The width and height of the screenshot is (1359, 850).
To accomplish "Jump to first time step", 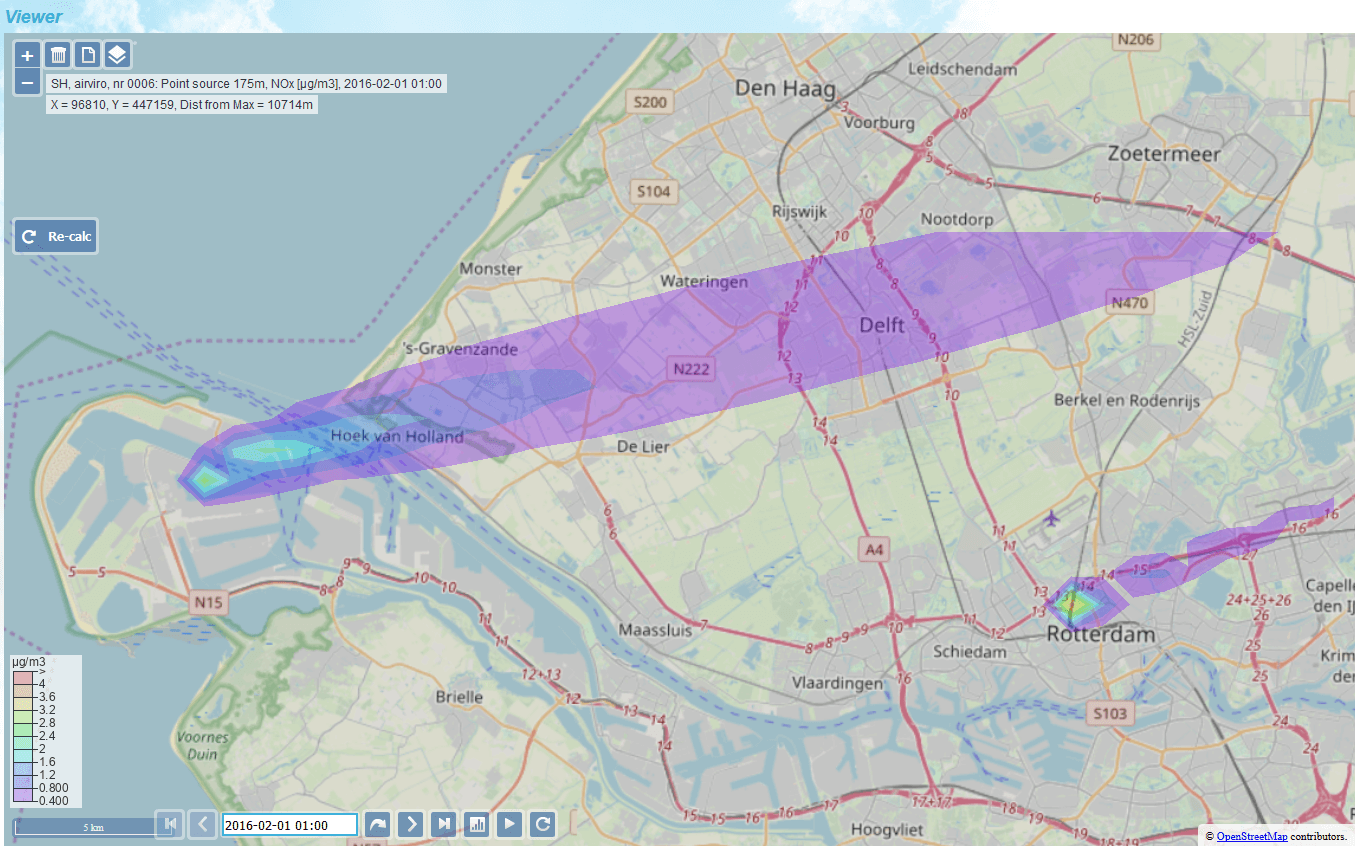I will [x=170, y=824].
